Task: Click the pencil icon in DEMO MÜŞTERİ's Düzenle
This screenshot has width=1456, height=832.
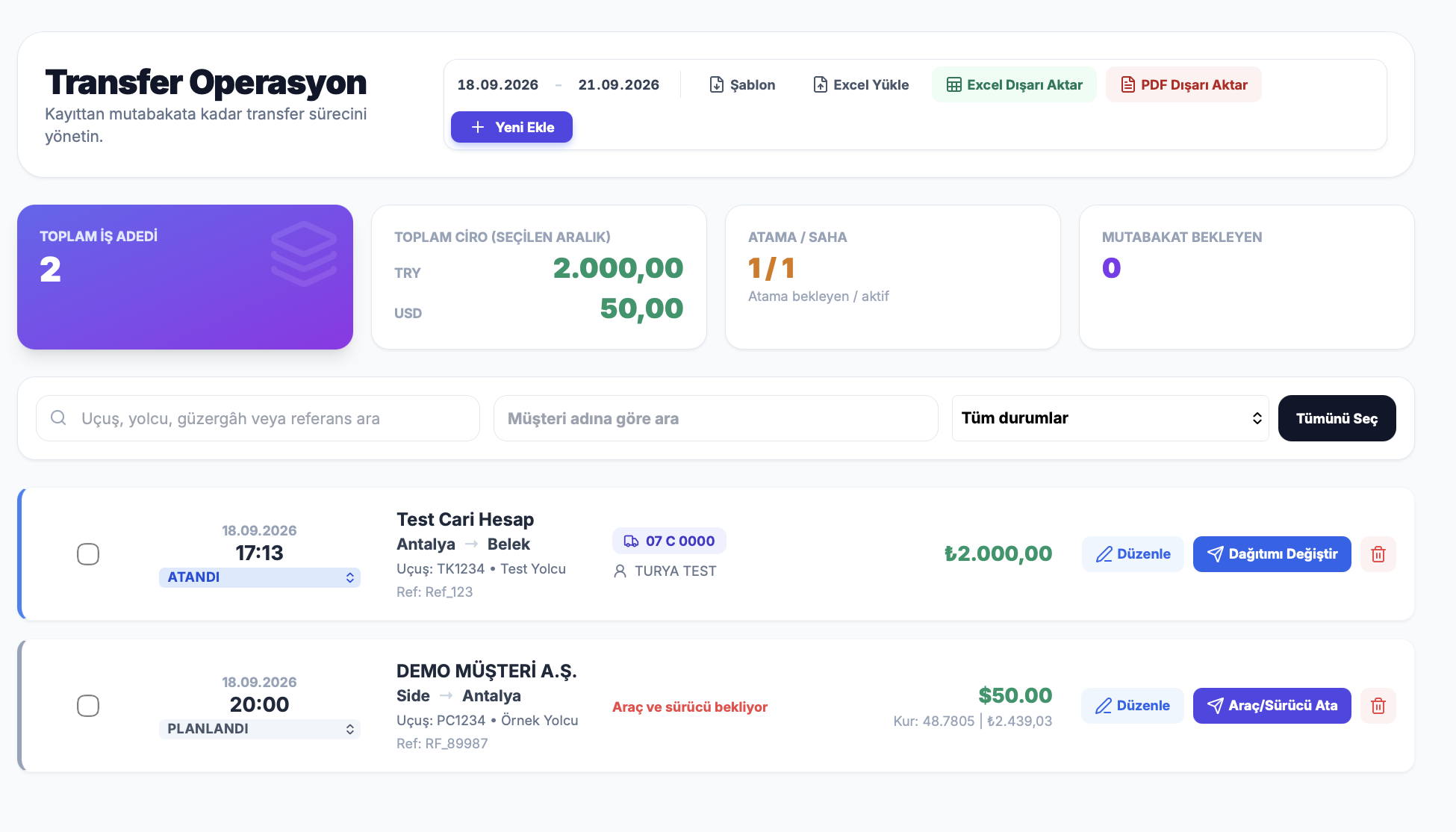Action: pyautogui.click(x=1103, y=706)
